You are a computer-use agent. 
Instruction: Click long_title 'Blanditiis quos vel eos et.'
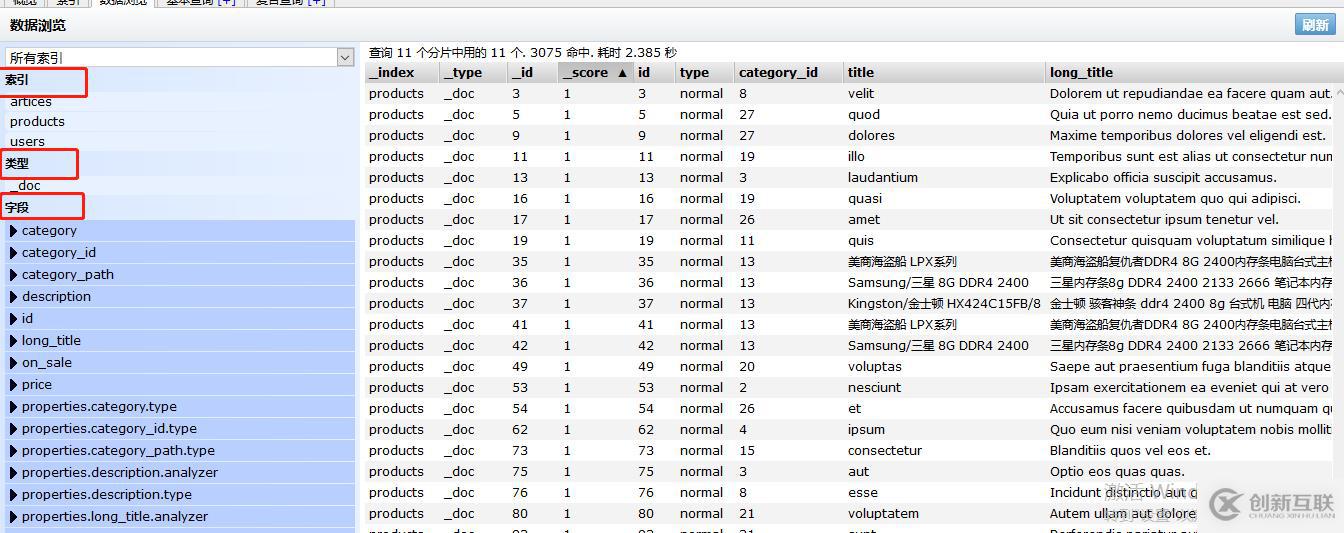point(1130,450)
